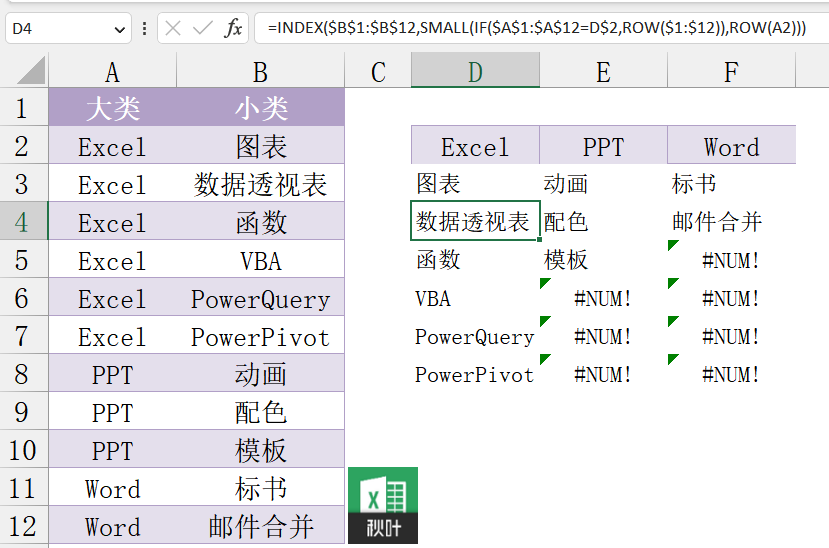Select column C header

tap(378, 71)
